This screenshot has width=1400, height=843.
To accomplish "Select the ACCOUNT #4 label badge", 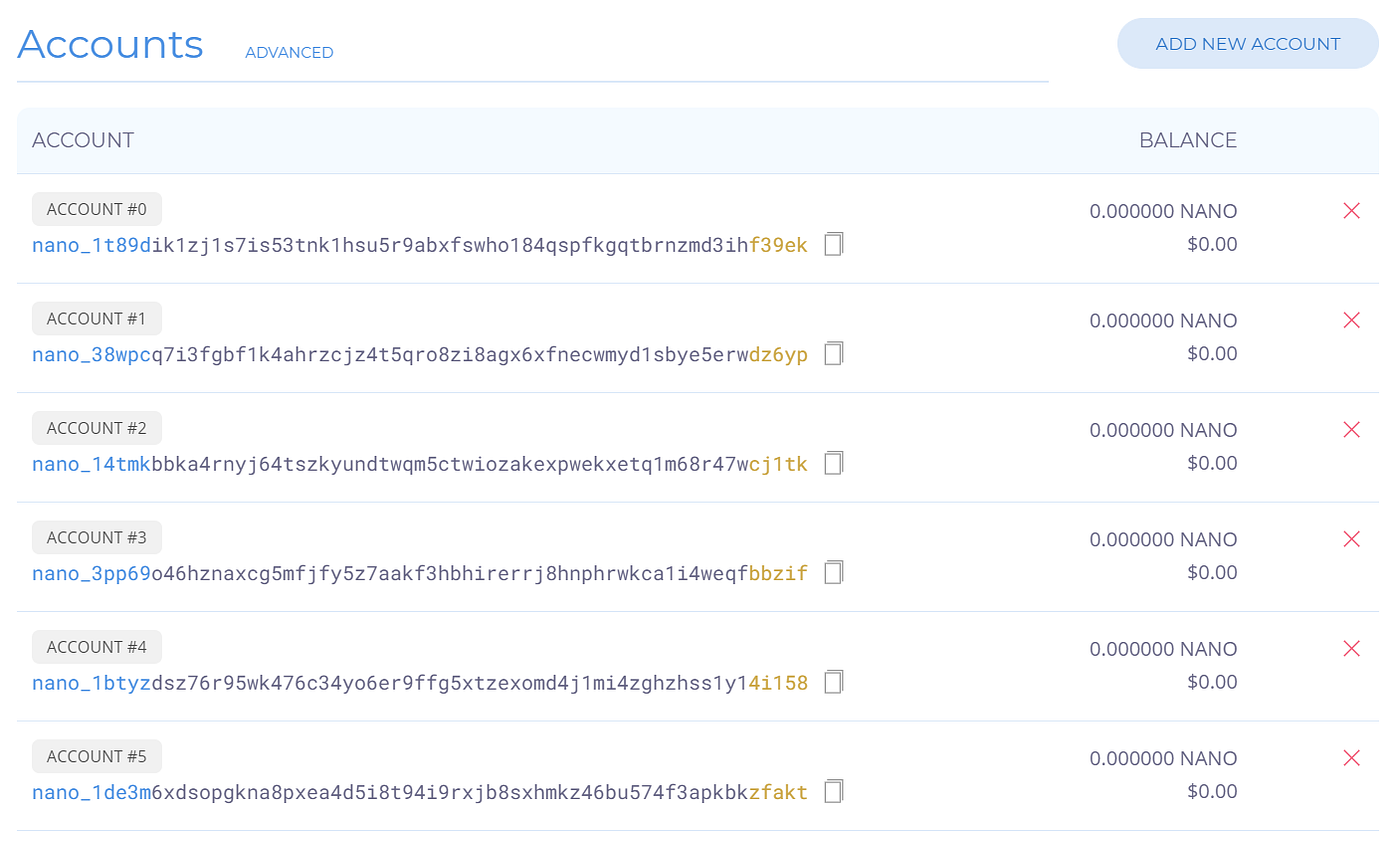I will point(97,647).
